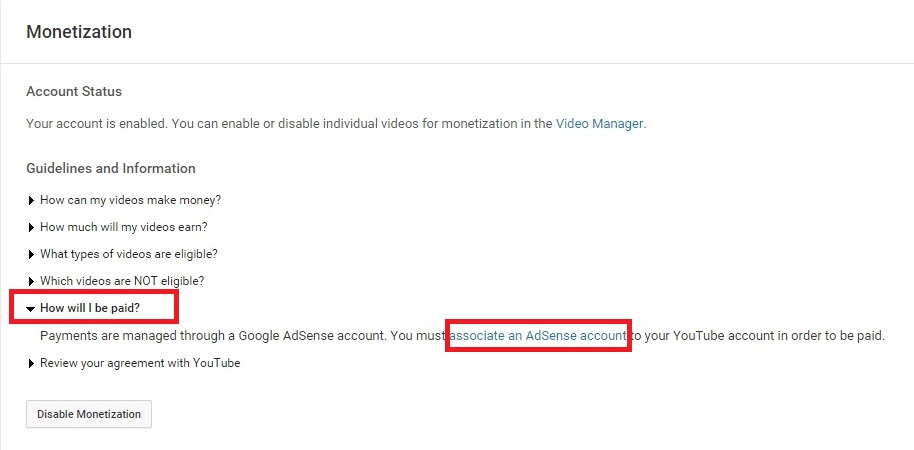Expand the arrow beside "How can my videos make money?"
Screen dimensions: 914x450
coord(31,201)
